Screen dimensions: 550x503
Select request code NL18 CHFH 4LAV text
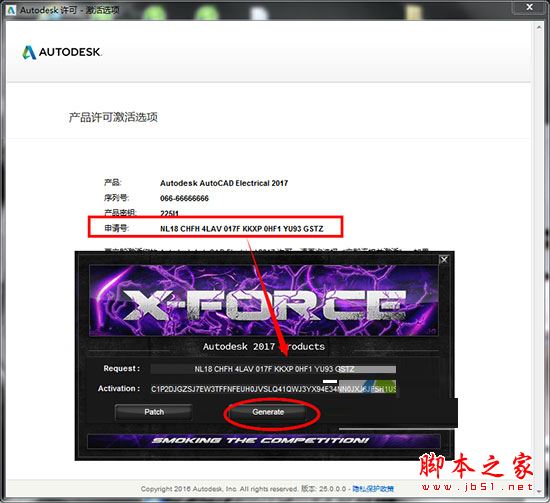241,229
